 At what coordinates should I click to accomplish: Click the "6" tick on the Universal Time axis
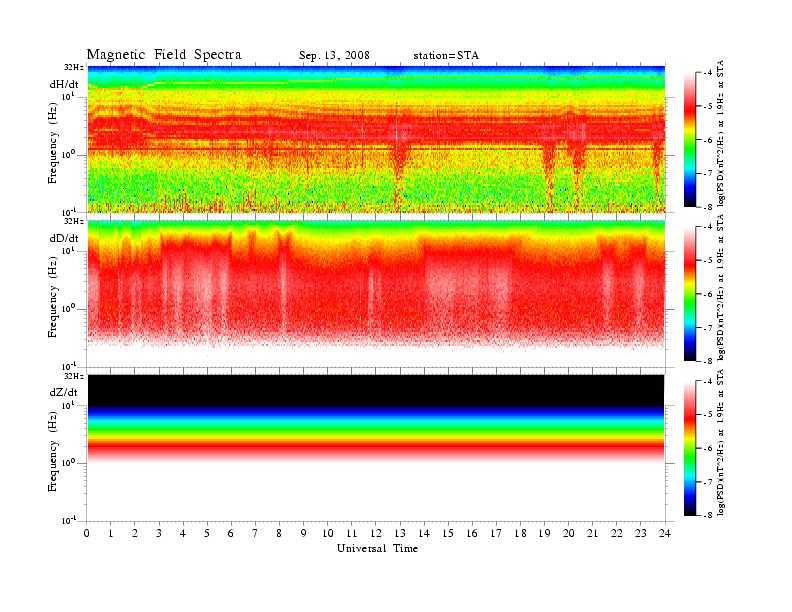coord(231,533)
